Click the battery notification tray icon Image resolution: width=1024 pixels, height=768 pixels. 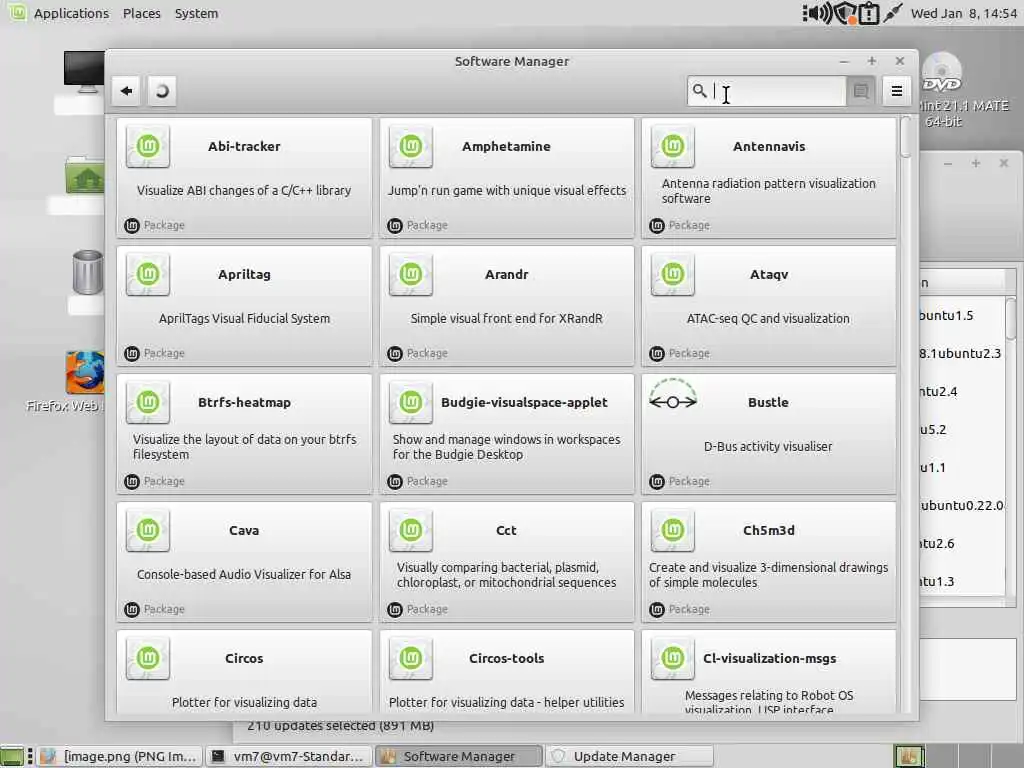point(869,13)
